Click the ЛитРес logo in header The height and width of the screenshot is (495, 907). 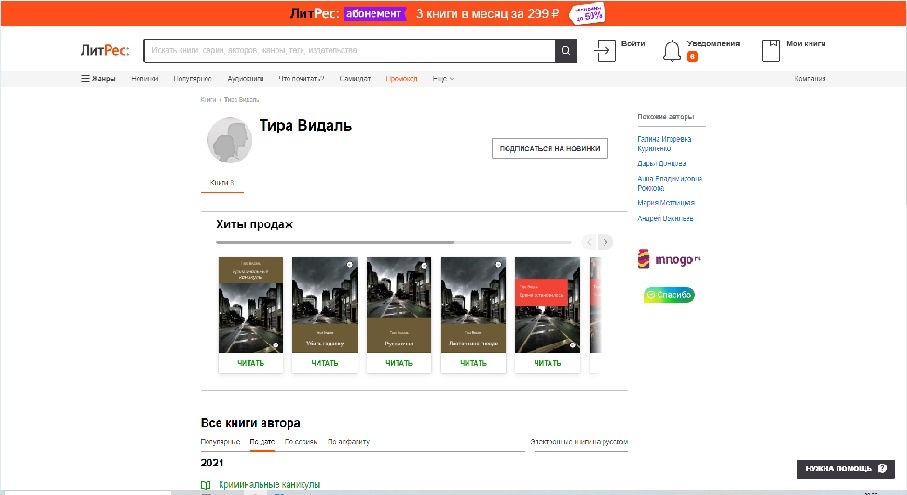click(105, 51)
